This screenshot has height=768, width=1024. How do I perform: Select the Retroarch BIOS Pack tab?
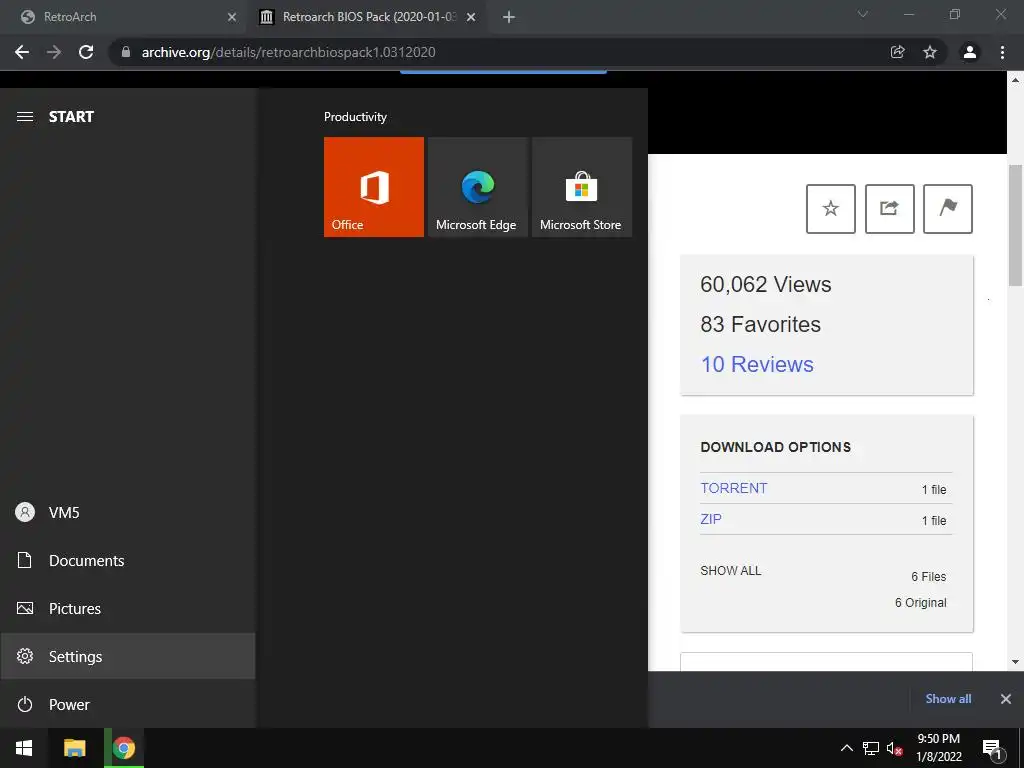pos(366,17)
